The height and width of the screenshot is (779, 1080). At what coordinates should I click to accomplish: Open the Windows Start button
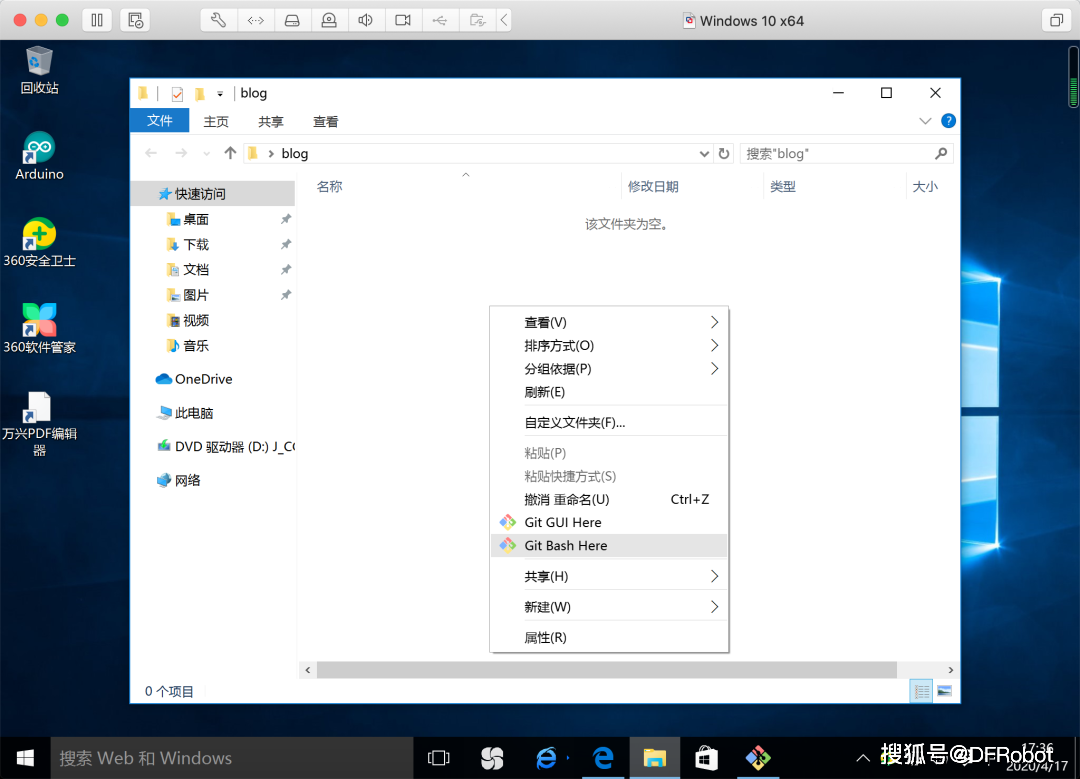coord(25,758)
